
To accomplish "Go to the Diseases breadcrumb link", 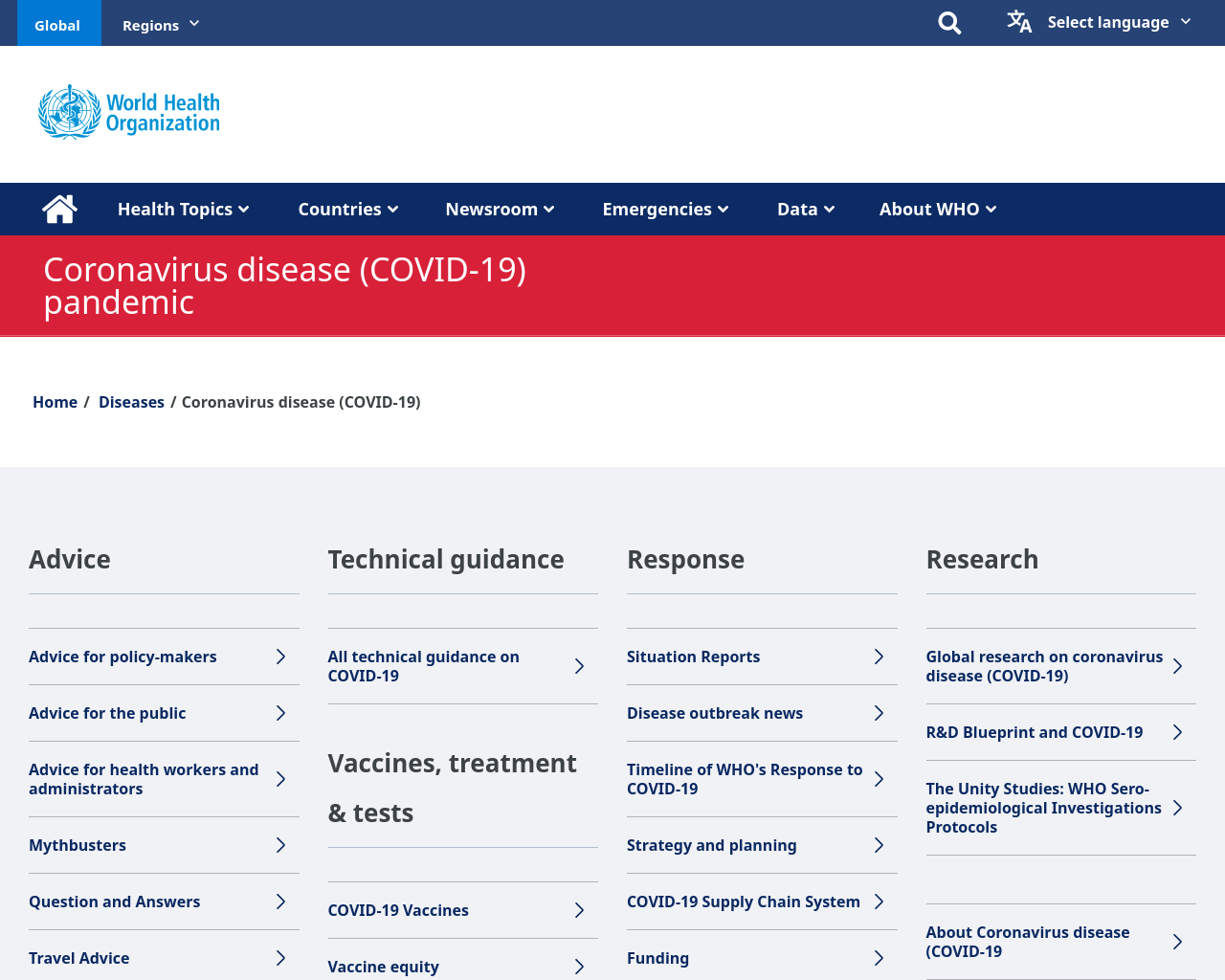I will coord(131,402).
